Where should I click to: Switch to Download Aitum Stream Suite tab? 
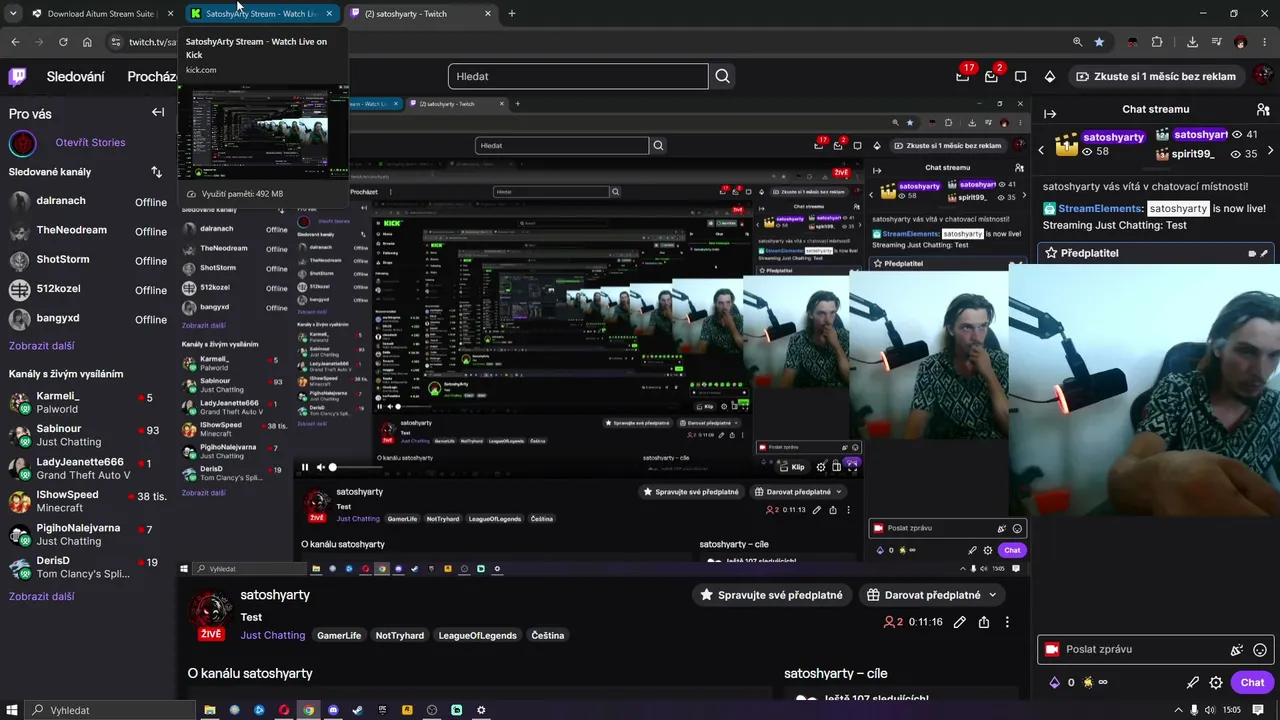point(100,14)
